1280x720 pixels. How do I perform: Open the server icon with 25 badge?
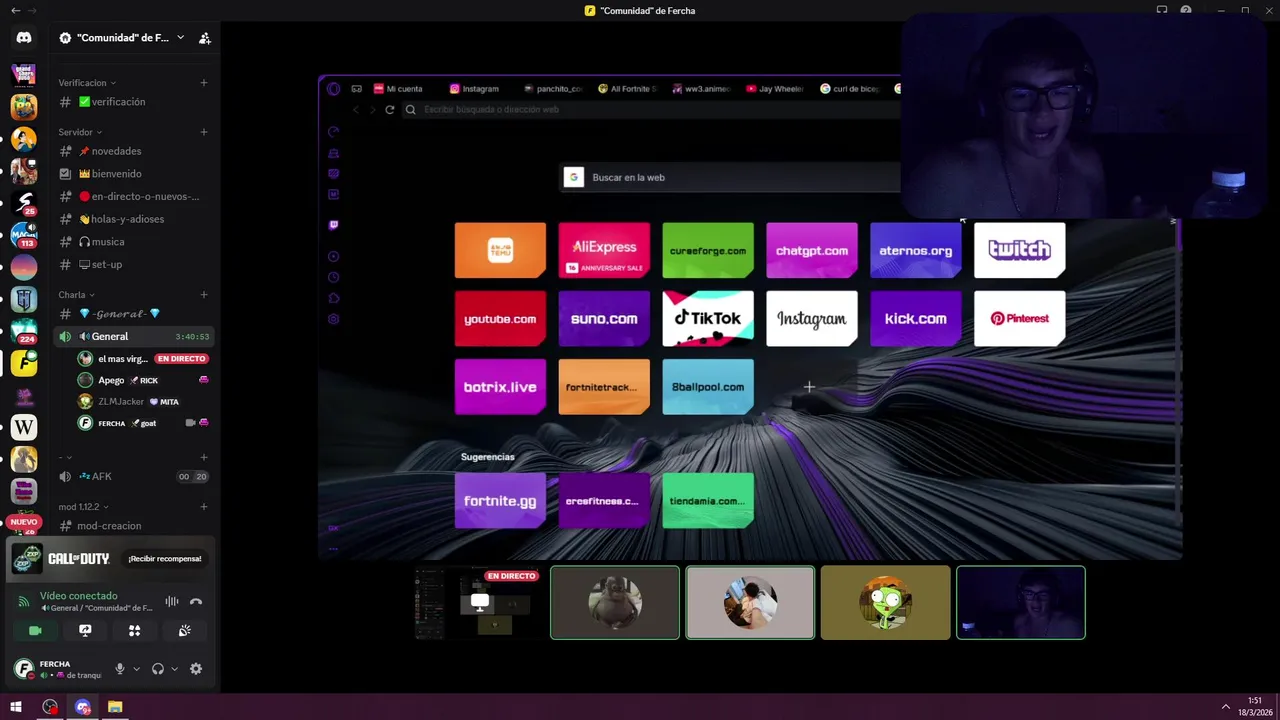point(24,202)
